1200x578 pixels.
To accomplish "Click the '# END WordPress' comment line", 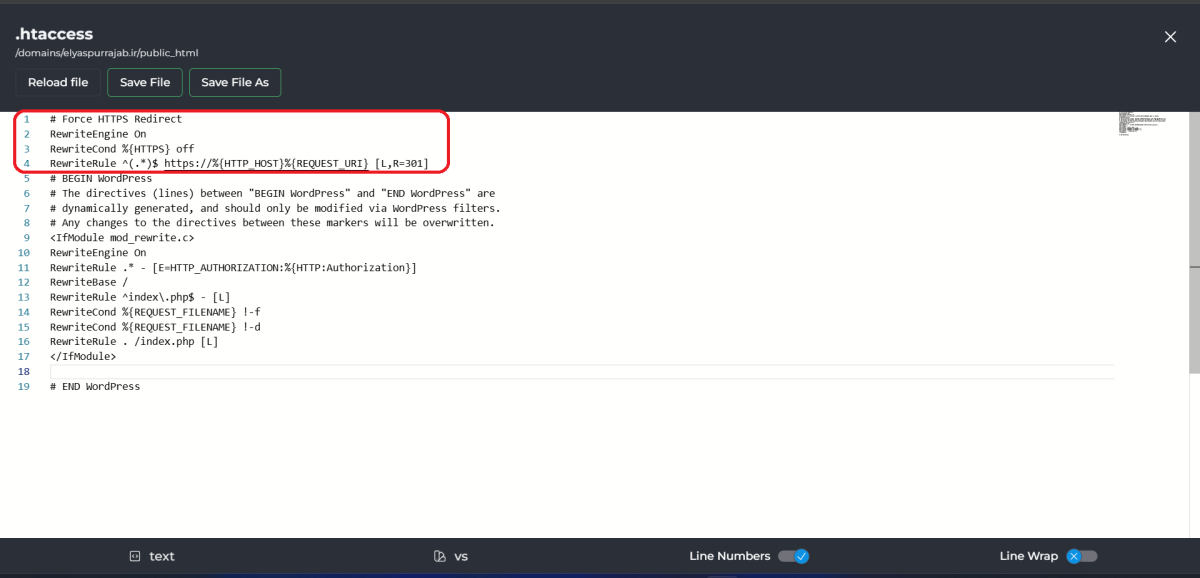I will (95, 386).
